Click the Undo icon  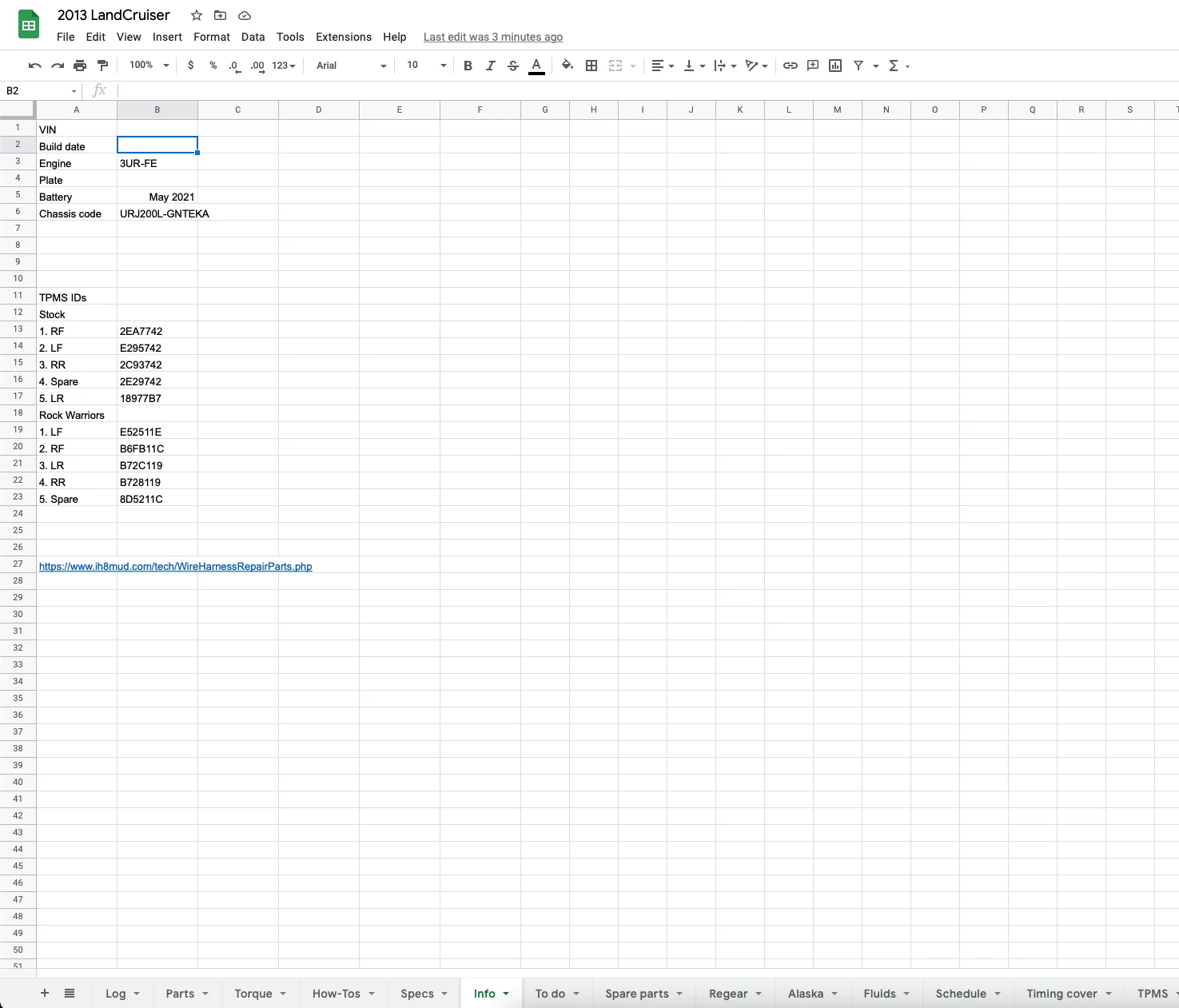tap(34, 66)
